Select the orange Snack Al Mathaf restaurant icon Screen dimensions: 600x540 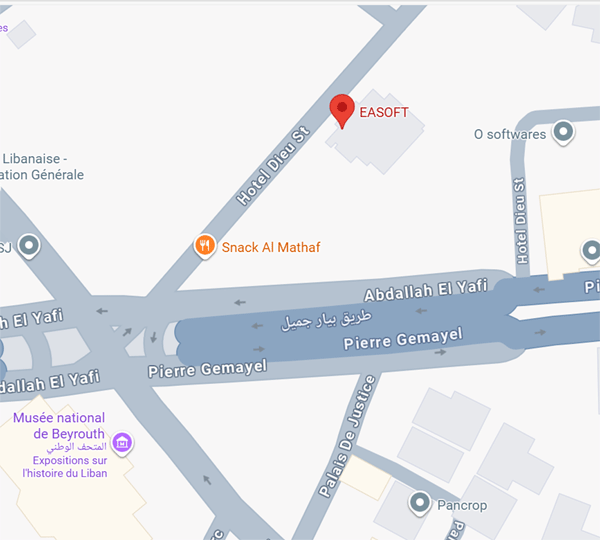[x=205, y=246]
